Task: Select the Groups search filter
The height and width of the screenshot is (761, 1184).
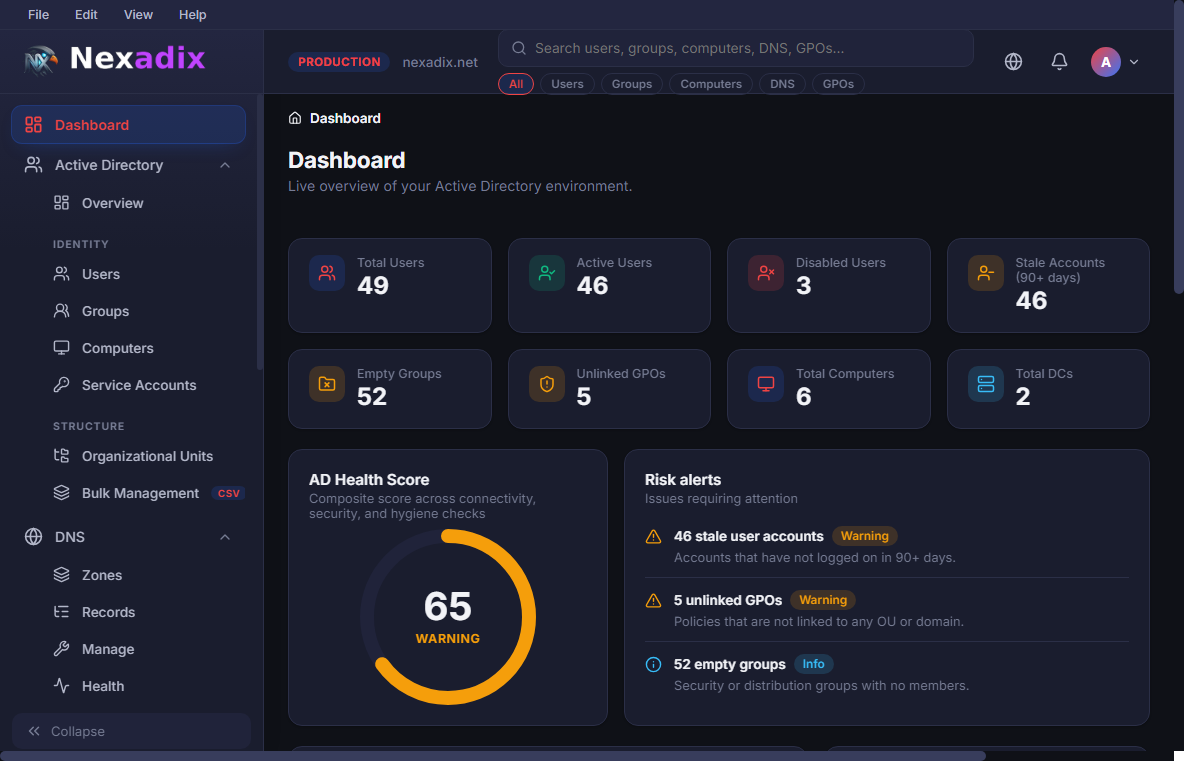Action: (632, 84)
